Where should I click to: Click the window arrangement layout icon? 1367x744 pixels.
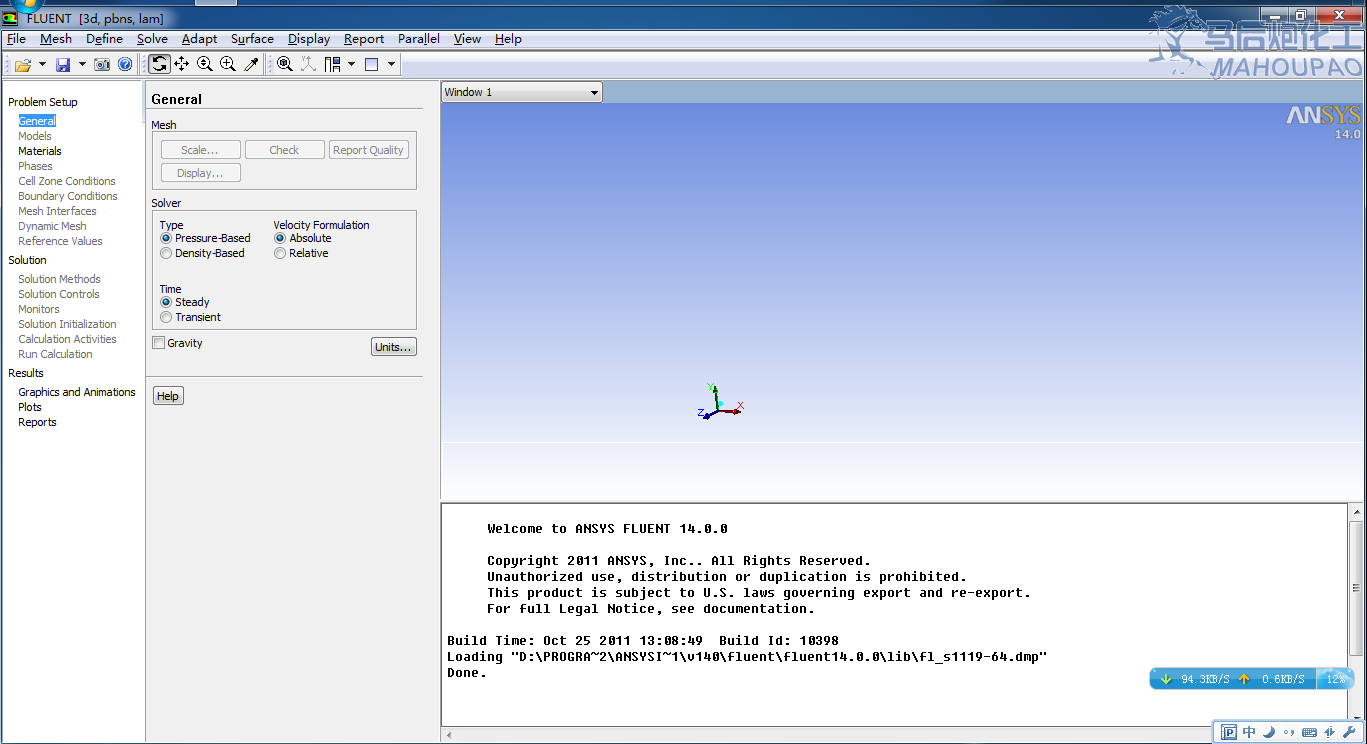pyautogui.click(x=333, y=64)
